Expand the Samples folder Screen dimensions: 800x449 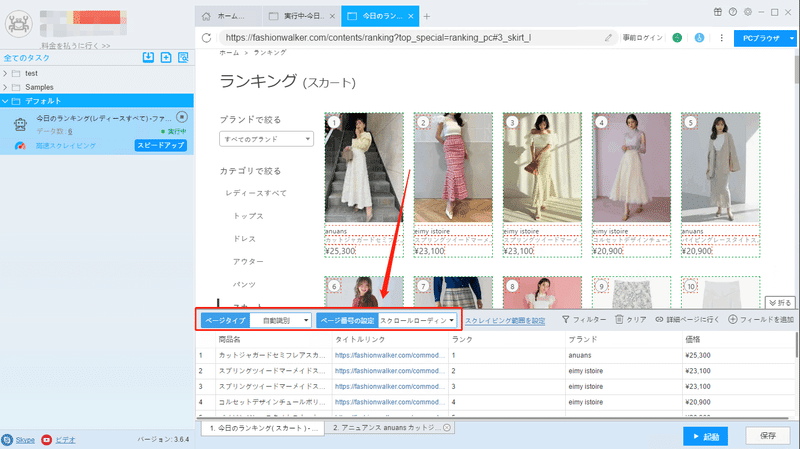tap(5, 87)
